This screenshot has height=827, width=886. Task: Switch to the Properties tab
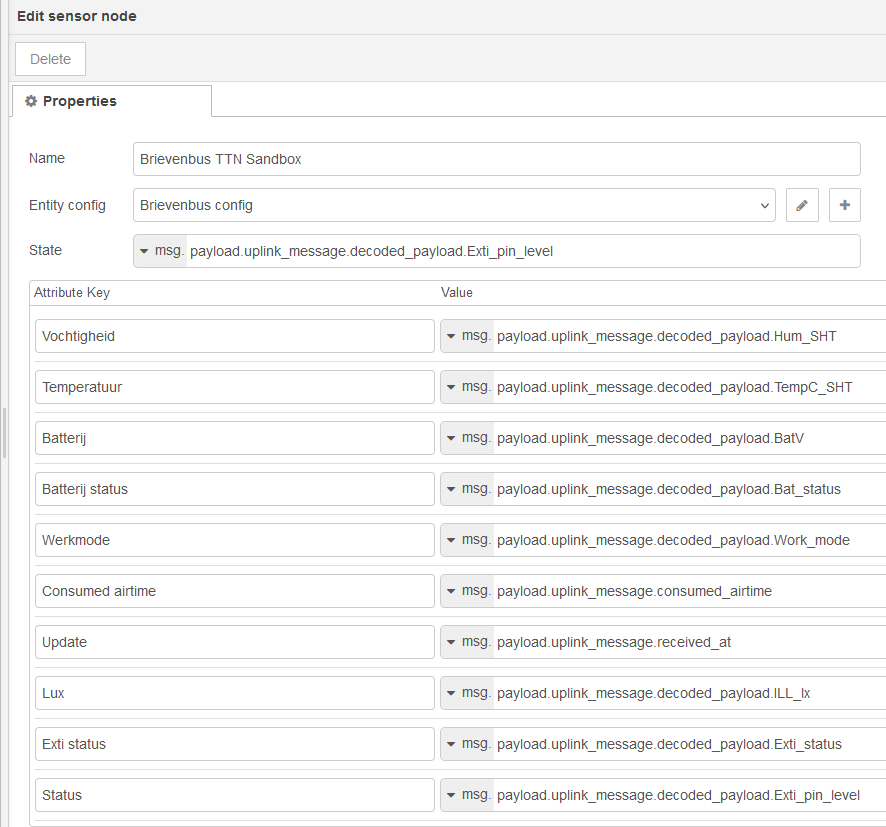pos(112,101)
